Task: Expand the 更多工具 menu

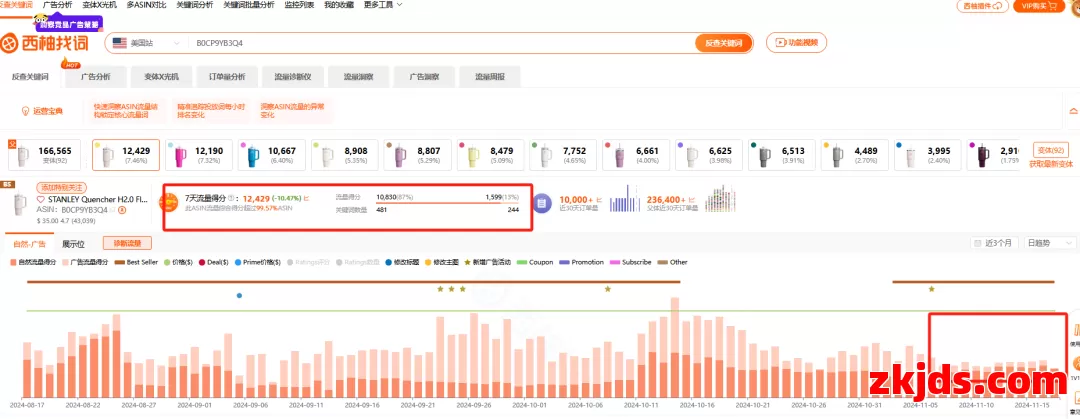Action: click(383, 5)
